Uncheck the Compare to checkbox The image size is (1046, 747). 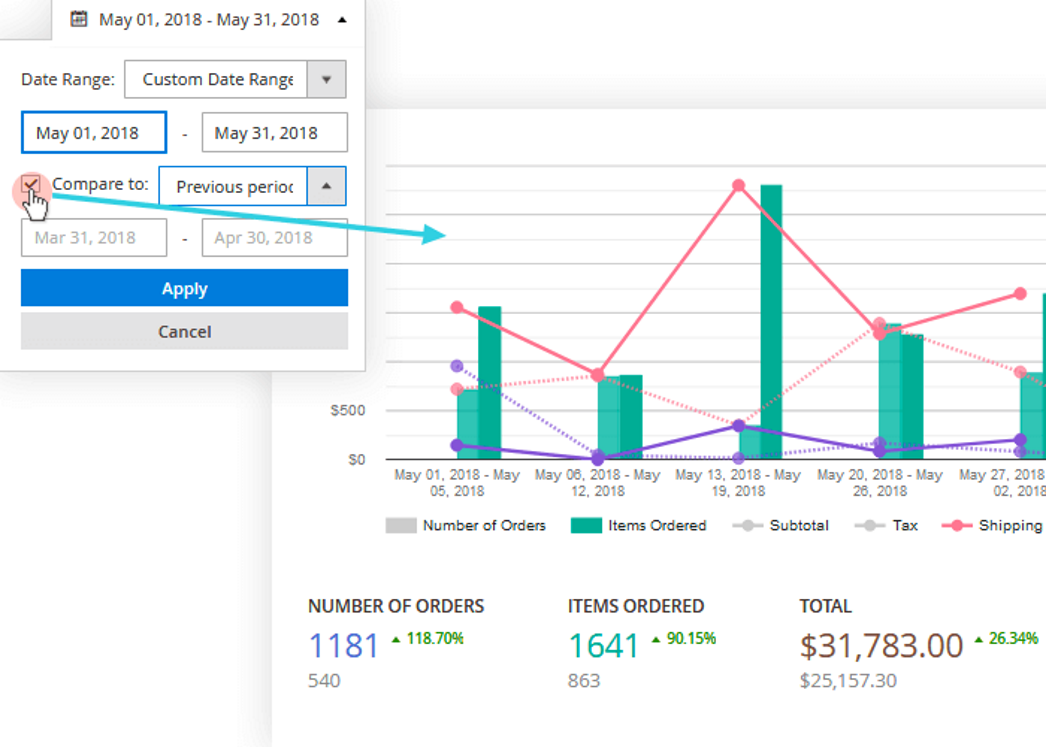point(32,185)
